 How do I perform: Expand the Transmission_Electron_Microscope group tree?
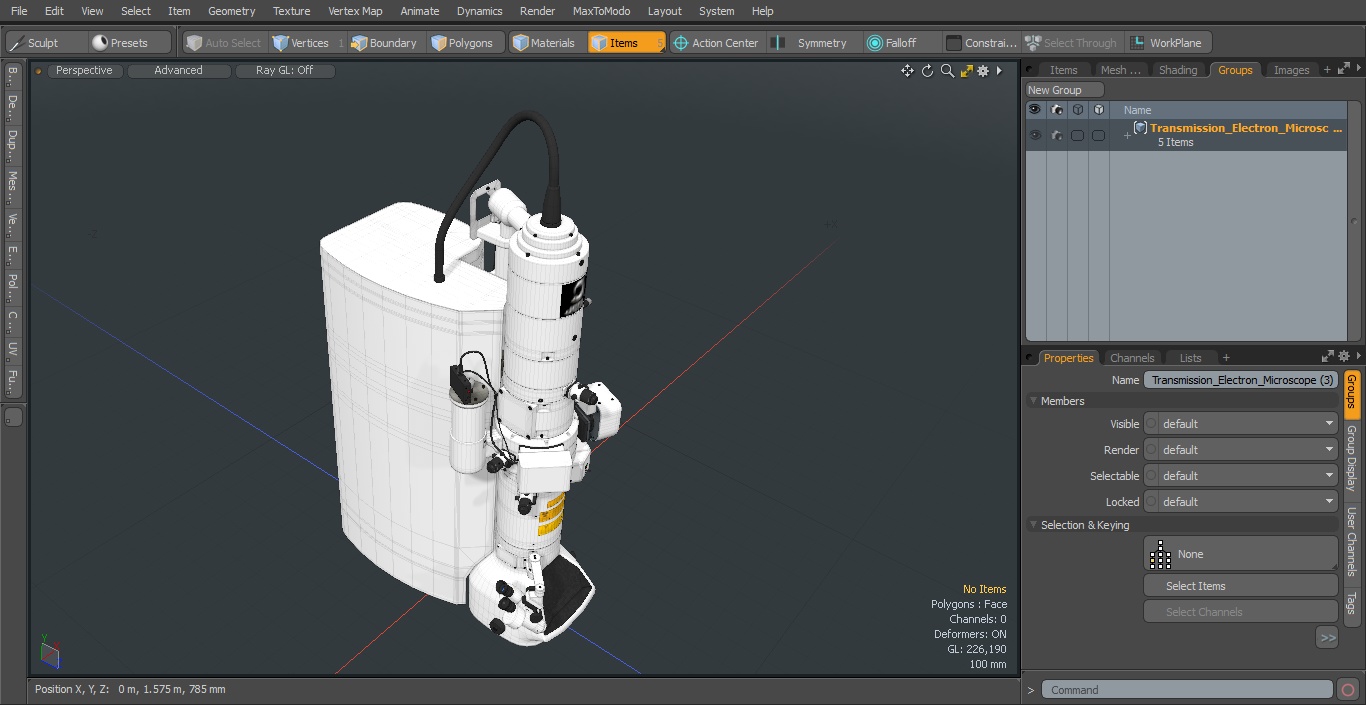[1127, 135]
